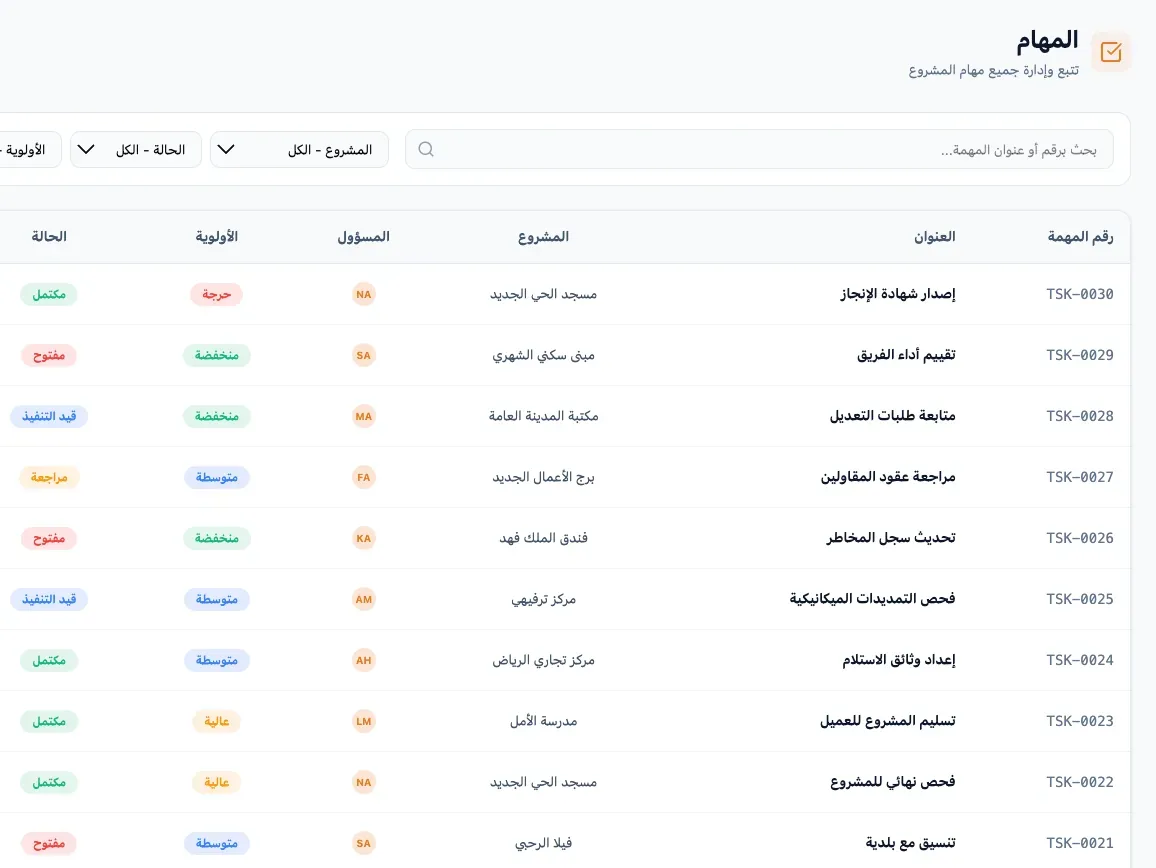Select title إعداد وثائق الاستلام

click(x=899, y=660)
